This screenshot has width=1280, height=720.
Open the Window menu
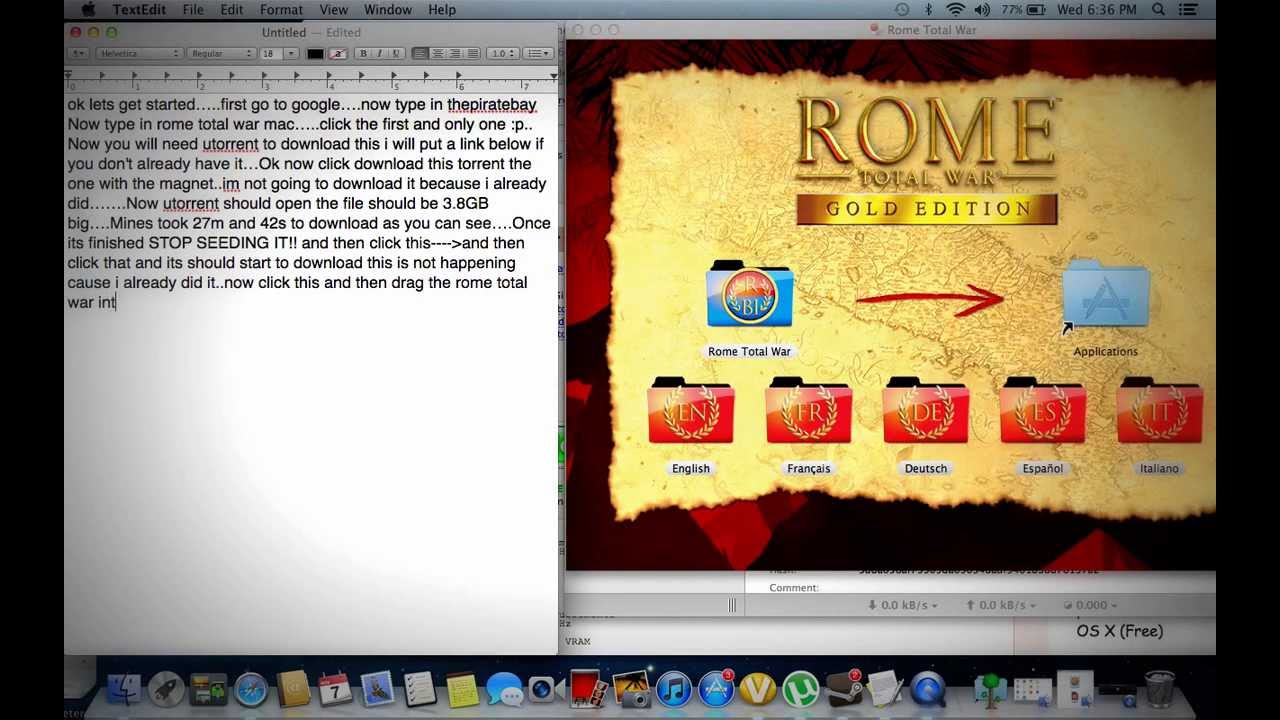388,10
